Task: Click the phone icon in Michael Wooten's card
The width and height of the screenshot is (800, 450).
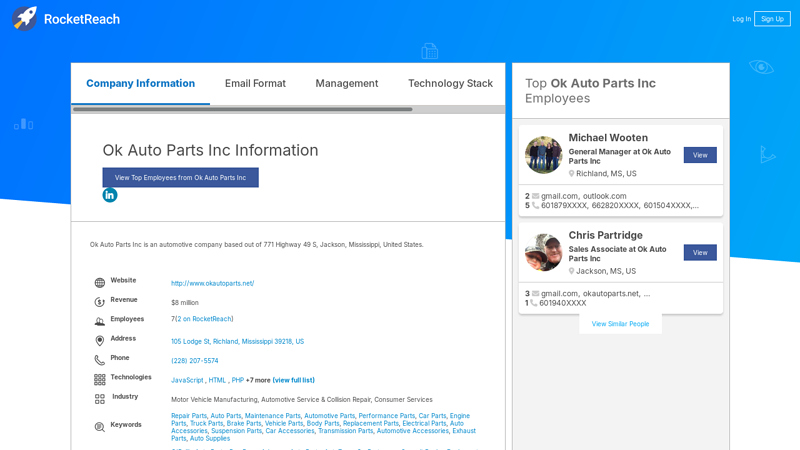Action: click(535, 206)
